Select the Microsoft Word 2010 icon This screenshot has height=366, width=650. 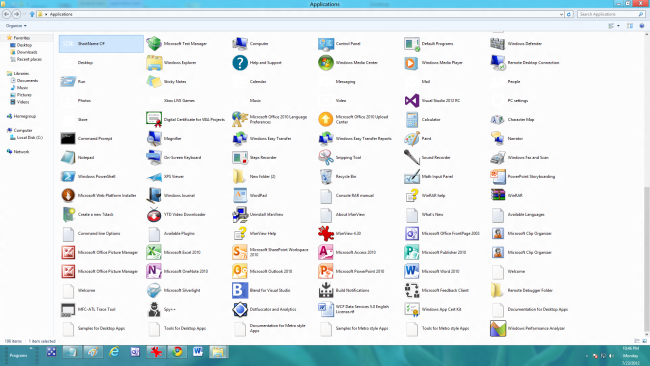412,271
